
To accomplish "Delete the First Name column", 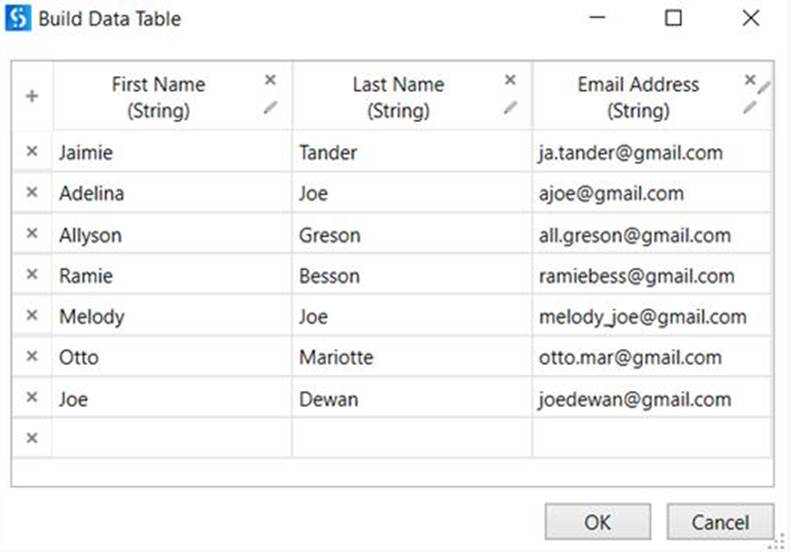I will tap(270, 80).
